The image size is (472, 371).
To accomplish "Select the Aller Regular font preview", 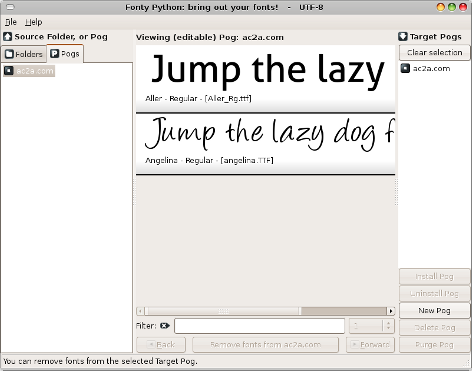I will (x=265, y=79).
